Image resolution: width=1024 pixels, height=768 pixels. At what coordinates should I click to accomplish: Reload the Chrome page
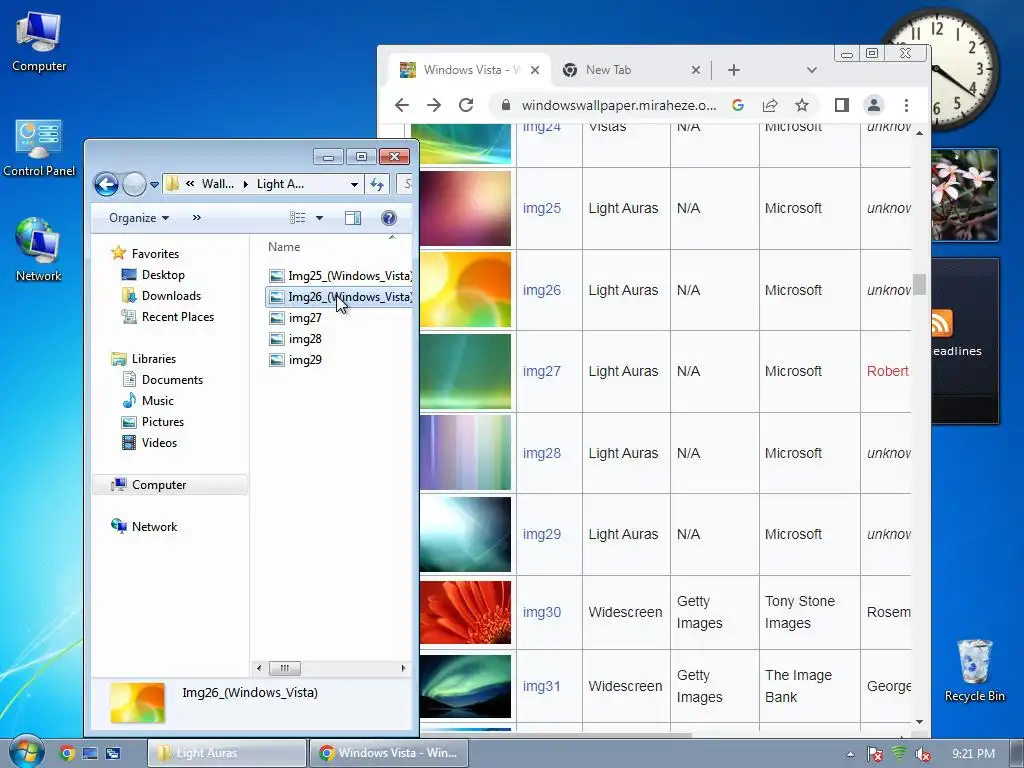(466, 105)
